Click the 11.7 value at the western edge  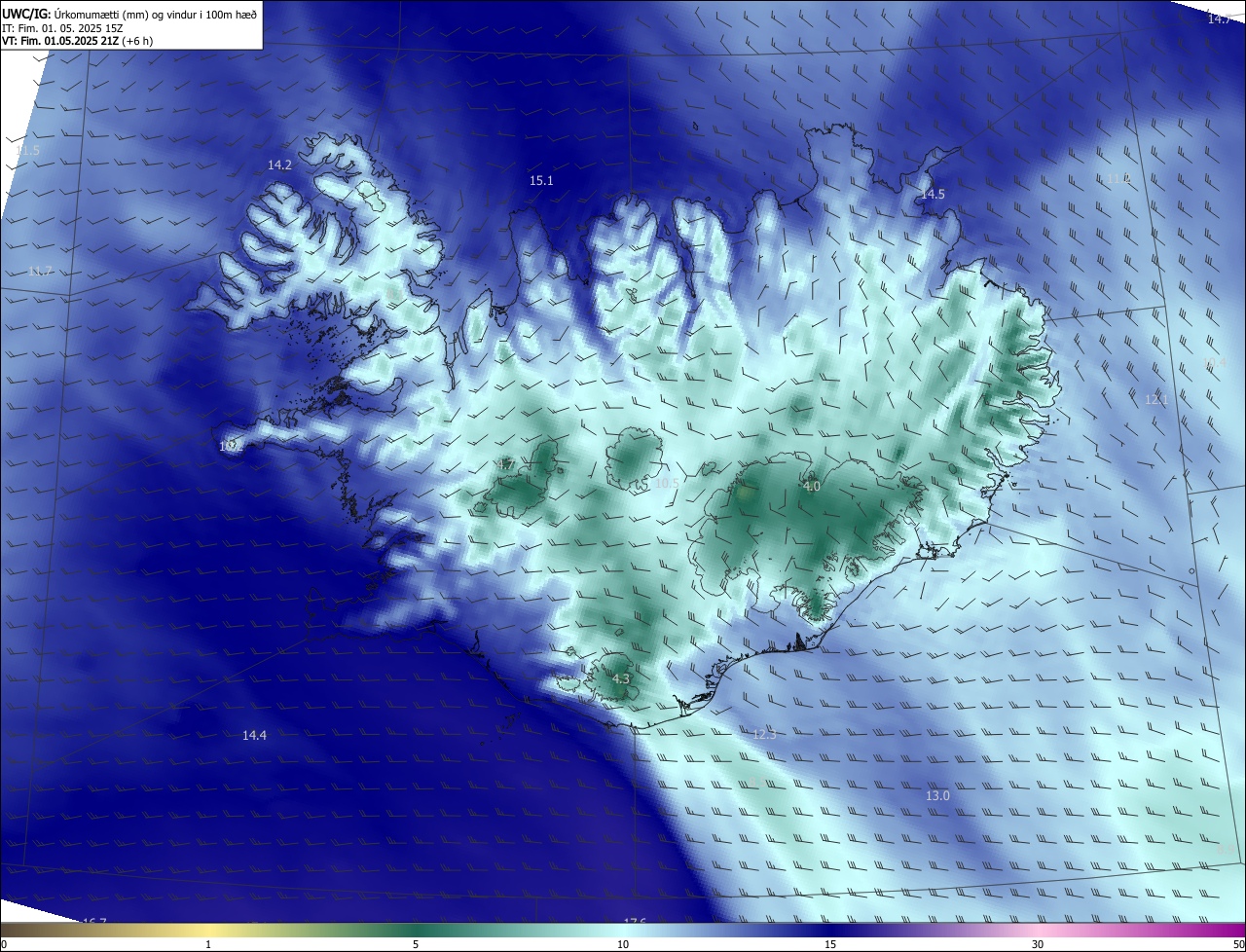(x=40, y=271)
